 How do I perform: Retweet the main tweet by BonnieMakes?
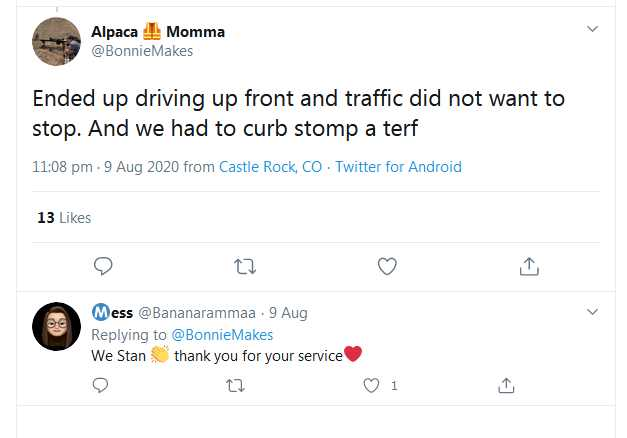click(x=245, y=266)
